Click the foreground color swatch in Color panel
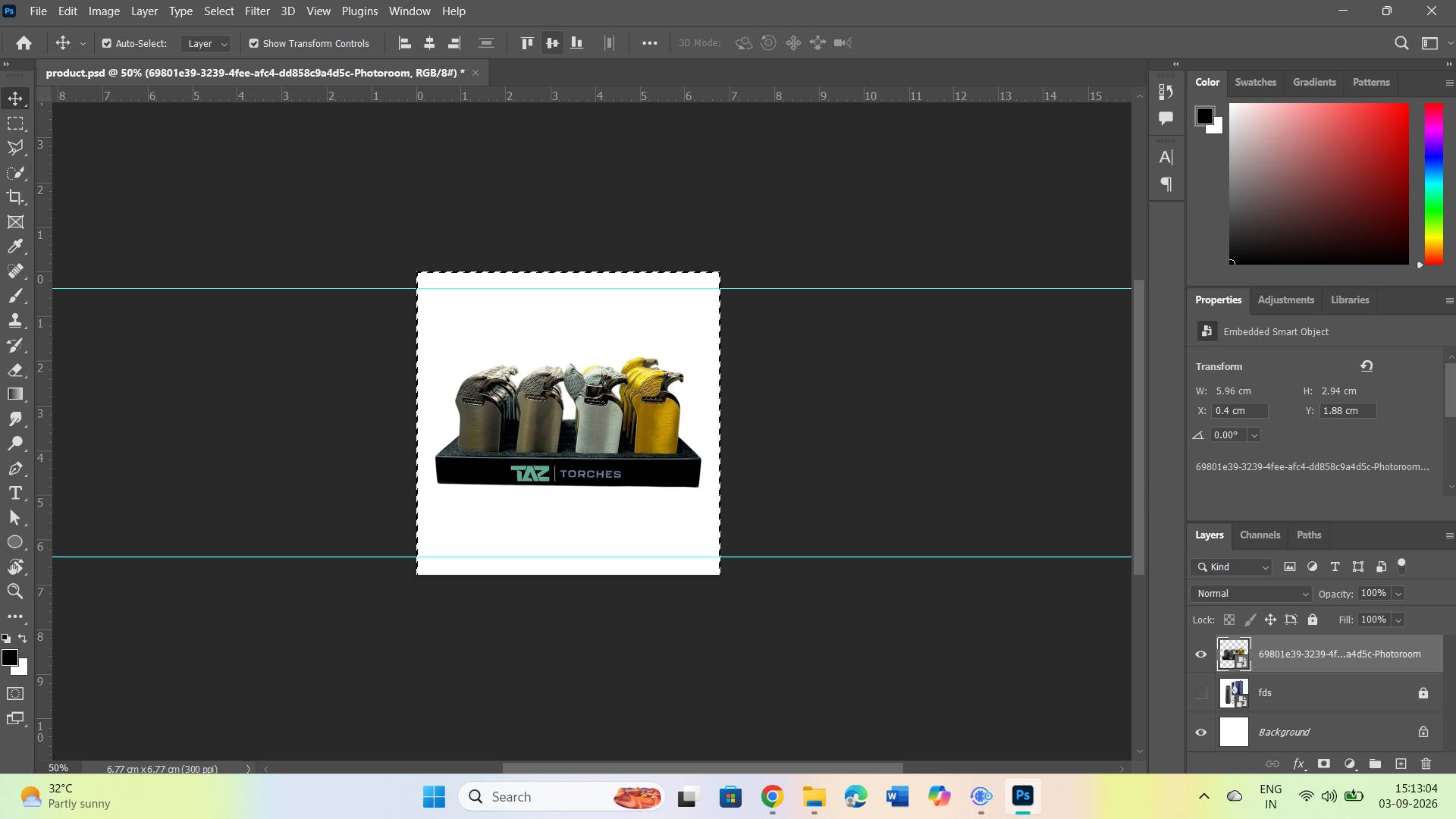 (1204, 116)
